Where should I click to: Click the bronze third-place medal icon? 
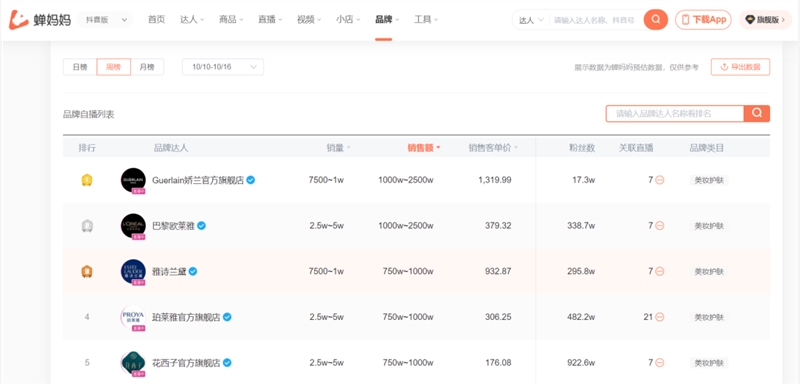[x=87, y=271]
